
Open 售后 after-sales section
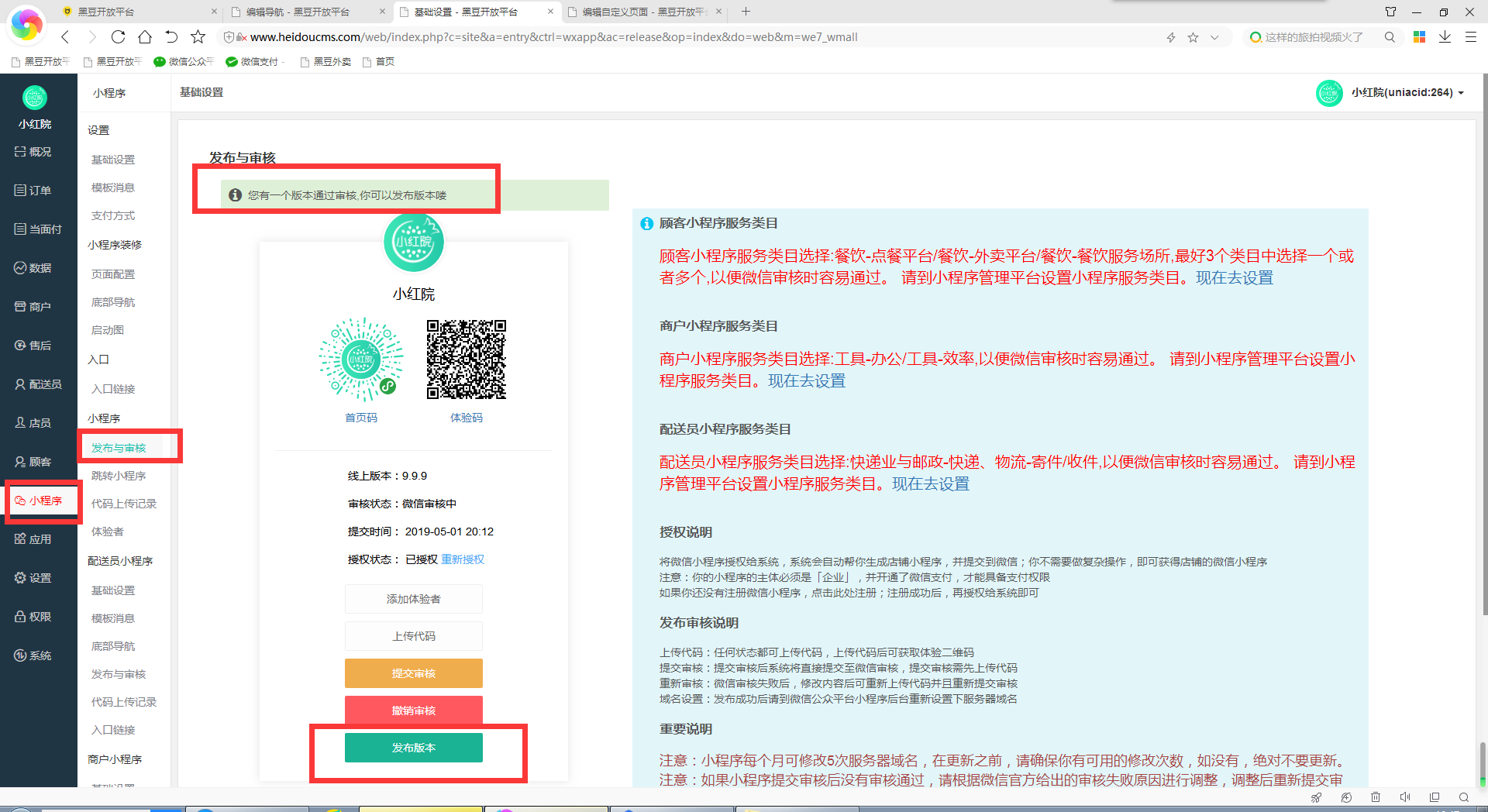[x=33, y=346]
